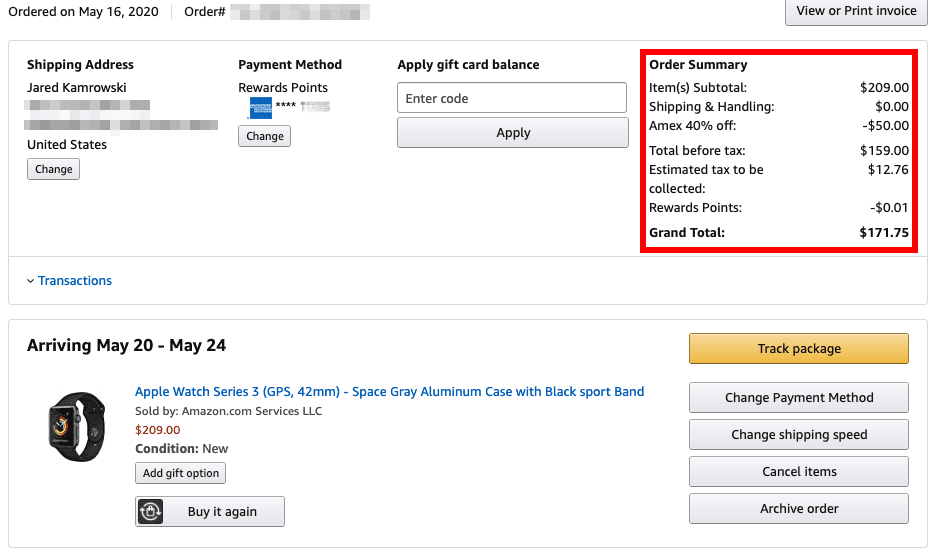Click the American Express card icon

[x=259, y=107]
